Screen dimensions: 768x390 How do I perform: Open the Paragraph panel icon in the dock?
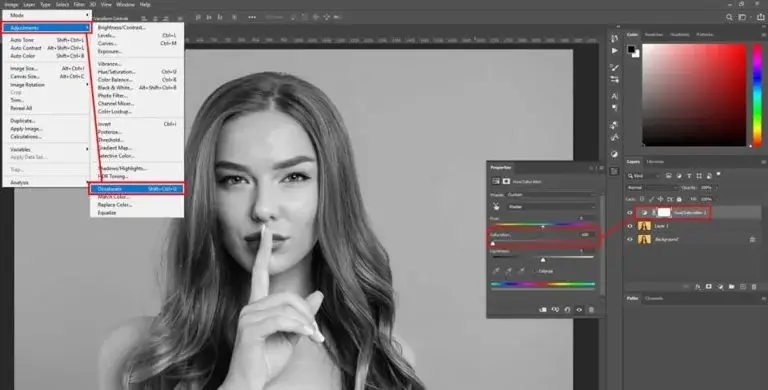[615, 107]
